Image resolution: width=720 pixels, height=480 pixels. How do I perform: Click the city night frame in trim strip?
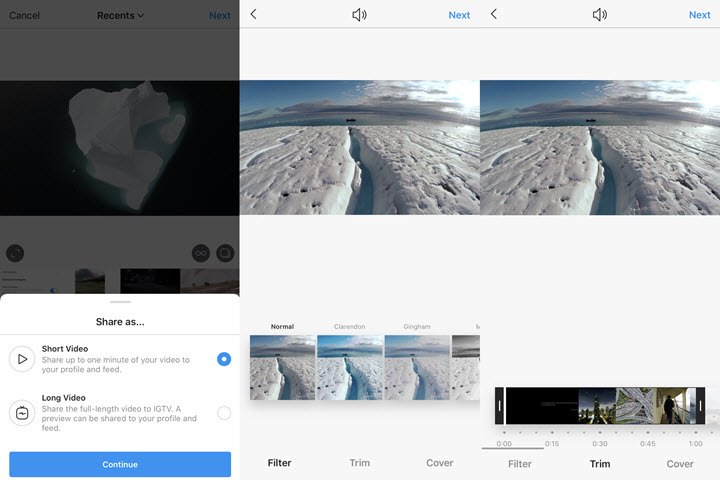(x=596, y=406)
